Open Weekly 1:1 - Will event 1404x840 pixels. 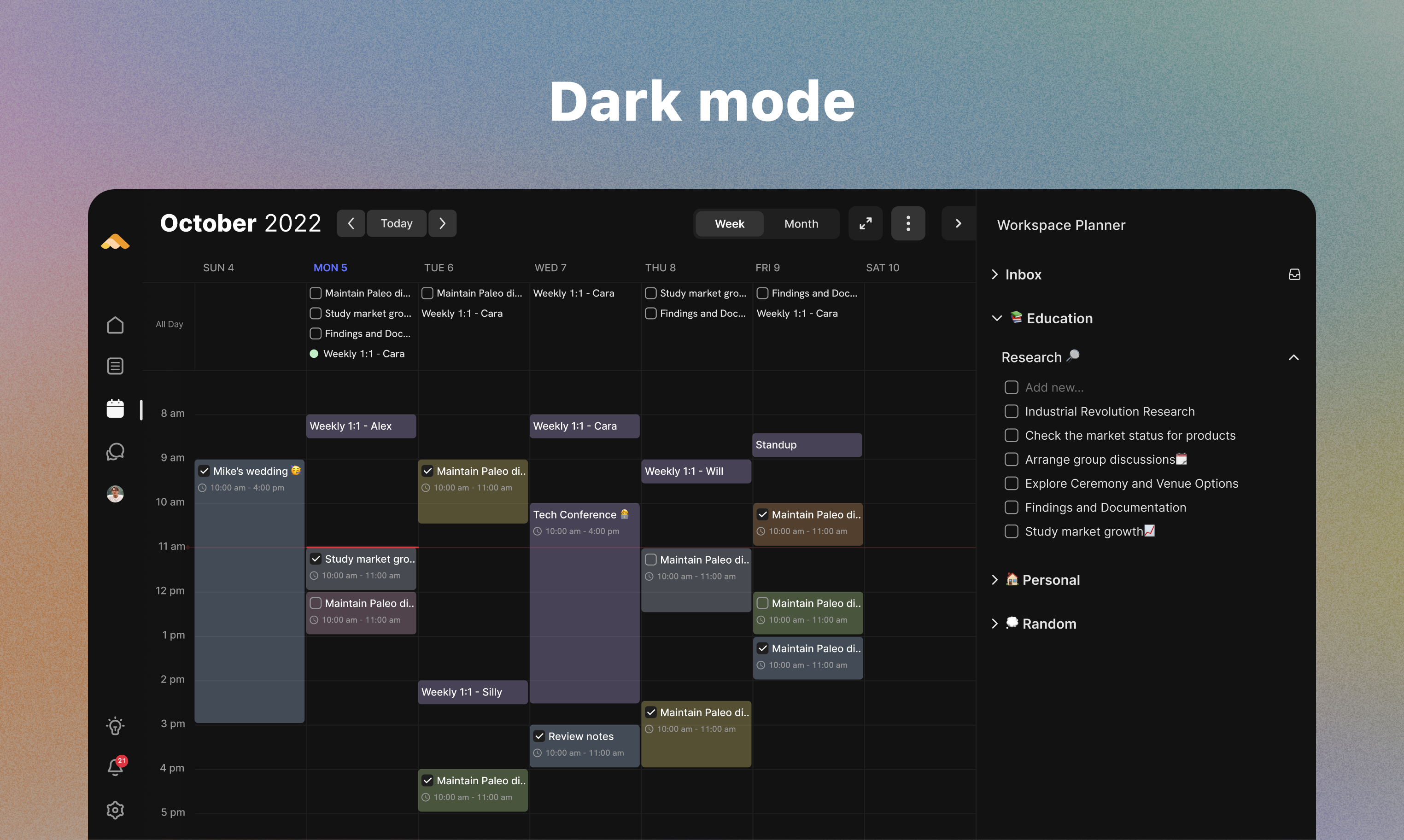point(696,472)
